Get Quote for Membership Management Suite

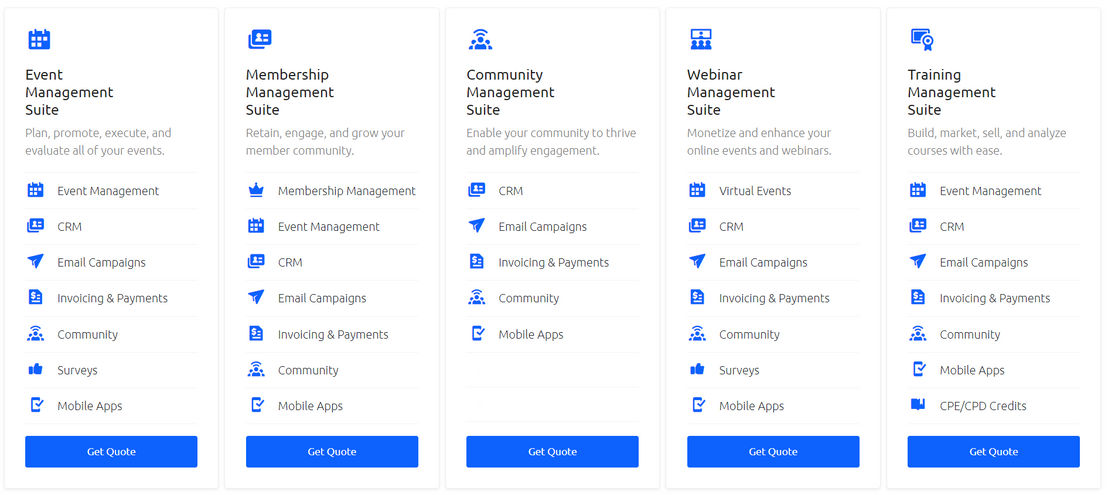332,451
